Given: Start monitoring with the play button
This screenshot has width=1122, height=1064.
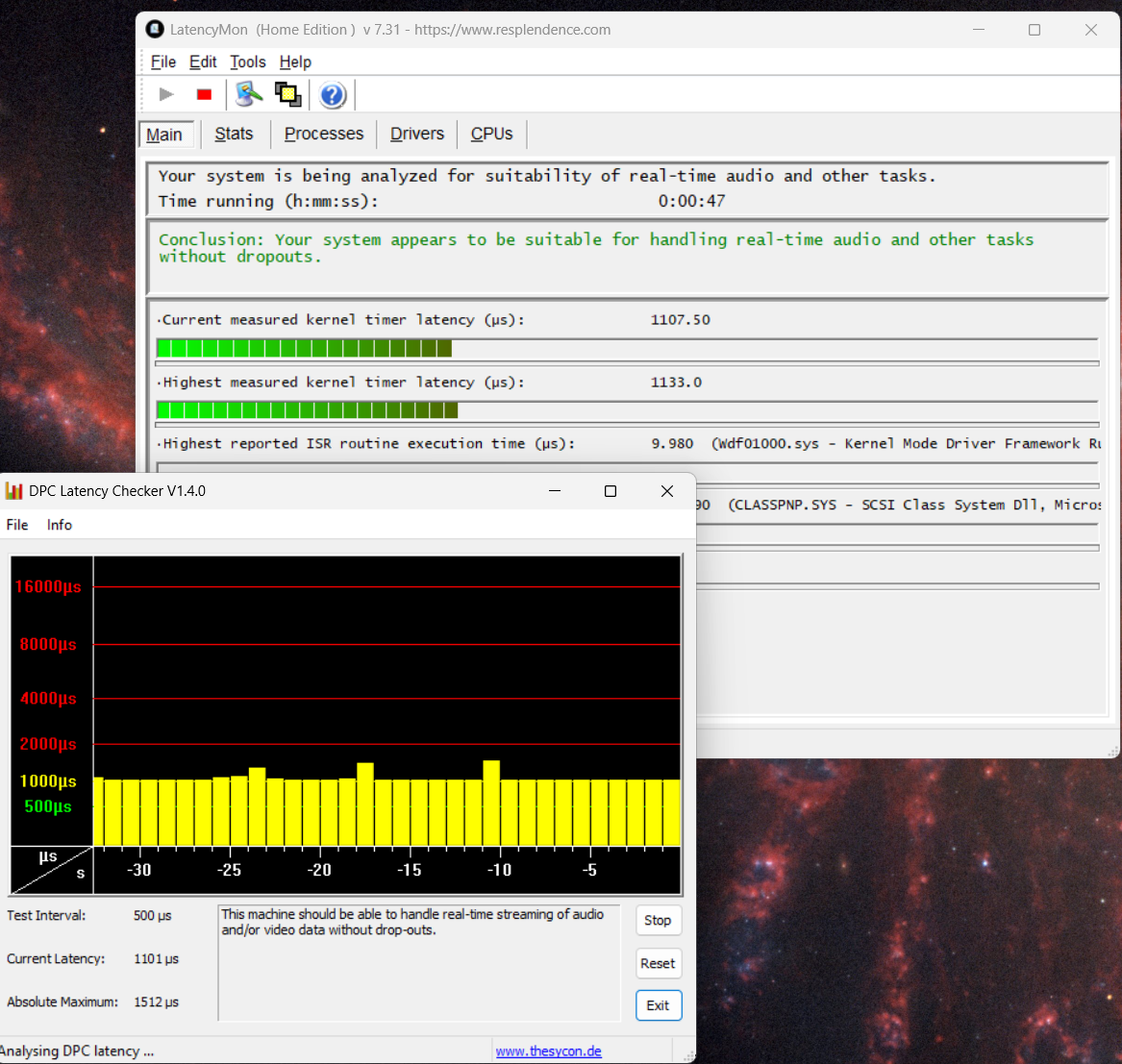Looking at the screenshot, I should coord(166,94).
